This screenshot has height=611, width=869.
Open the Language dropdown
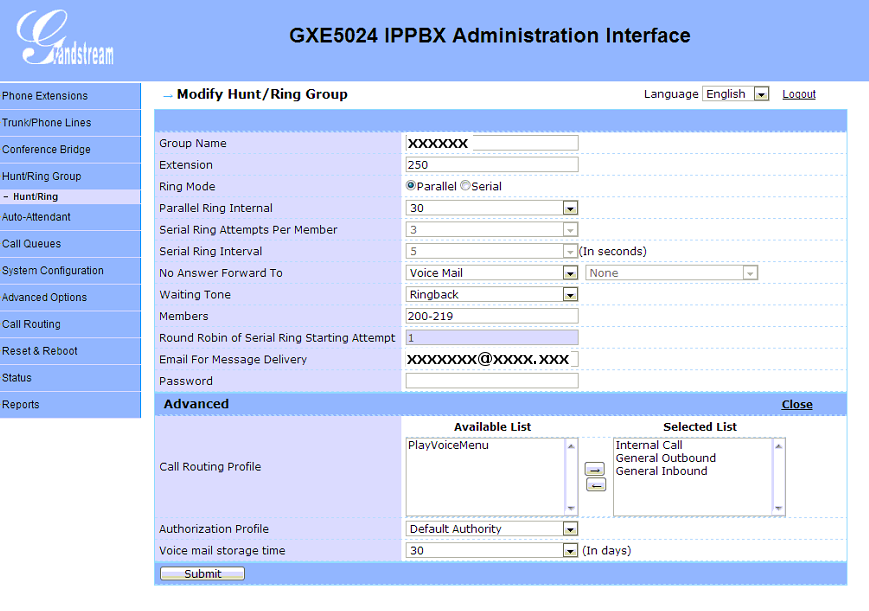coord(761,94)
